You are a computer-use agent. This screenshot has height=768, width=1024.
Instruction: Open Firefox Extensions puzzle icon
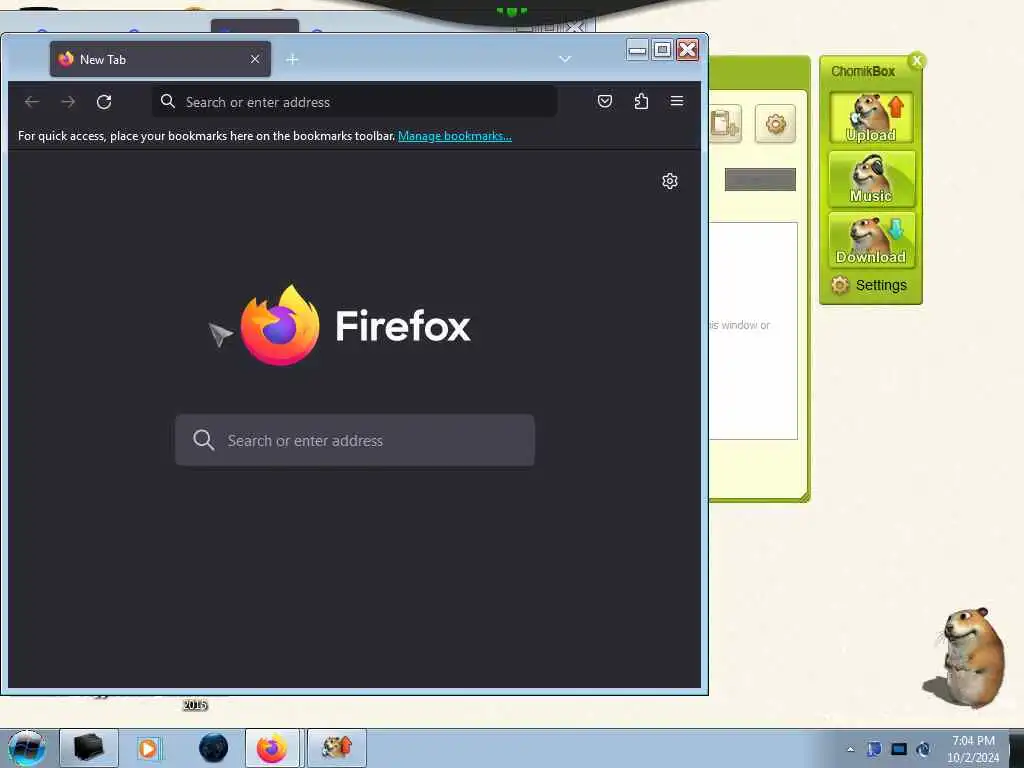click(x=641, y=101)
